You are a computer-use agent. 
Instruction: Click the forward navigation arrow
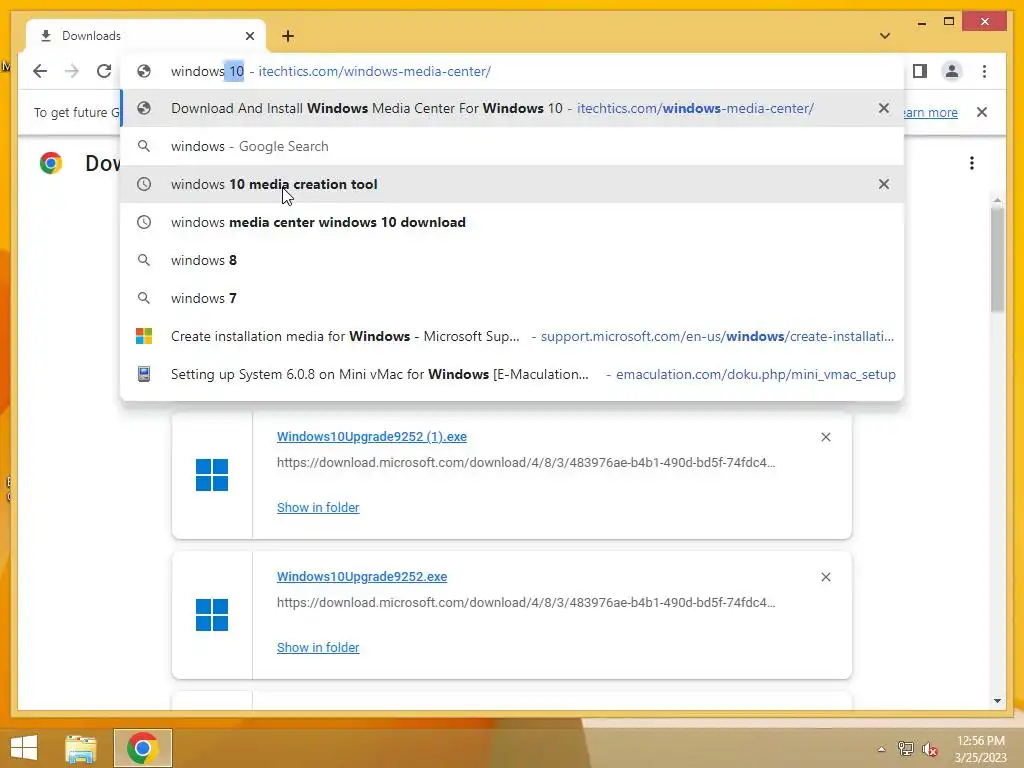[x=72, y=71]
